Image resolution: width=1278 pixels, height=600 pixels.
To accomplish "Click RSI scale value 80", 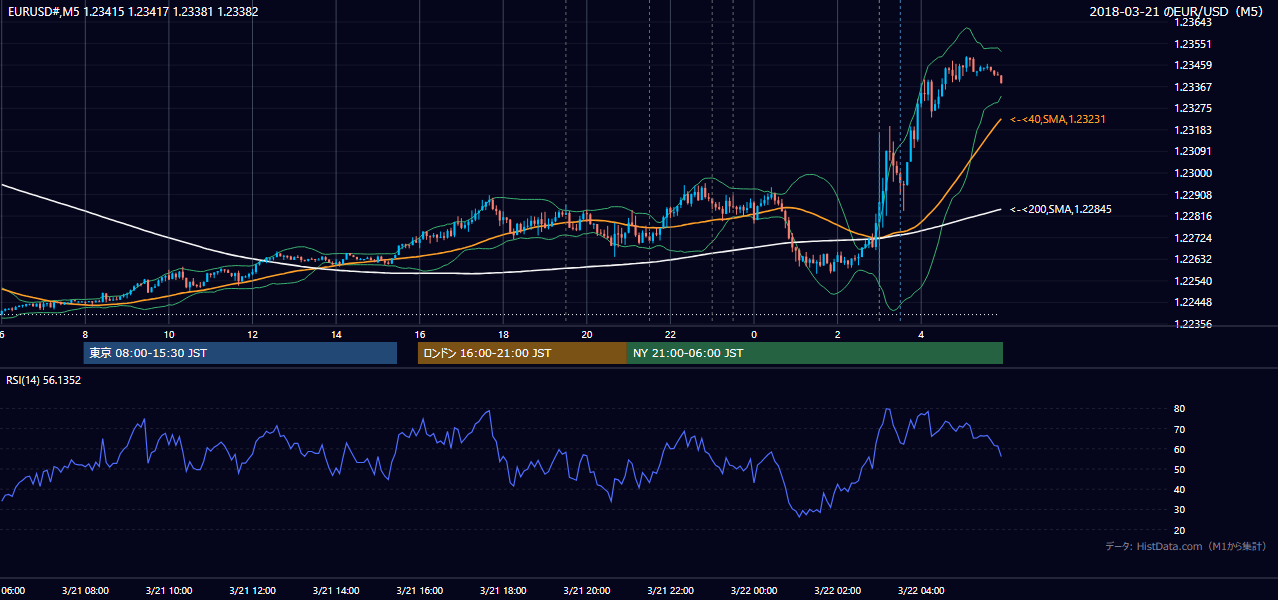I will click(x=1179, y=409).
